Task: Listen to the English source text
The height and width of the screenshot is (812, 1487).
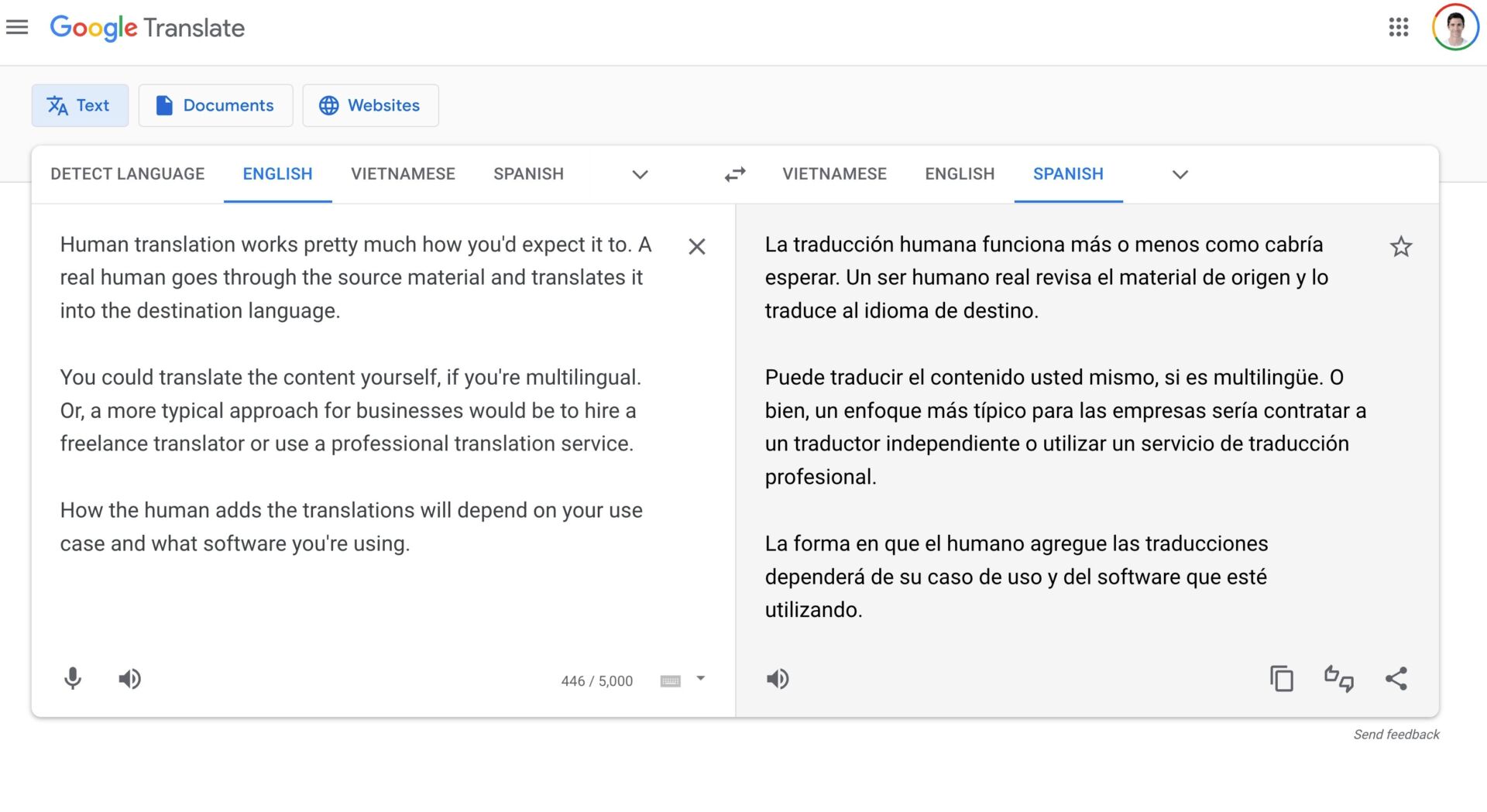Action: click(129, 679)
